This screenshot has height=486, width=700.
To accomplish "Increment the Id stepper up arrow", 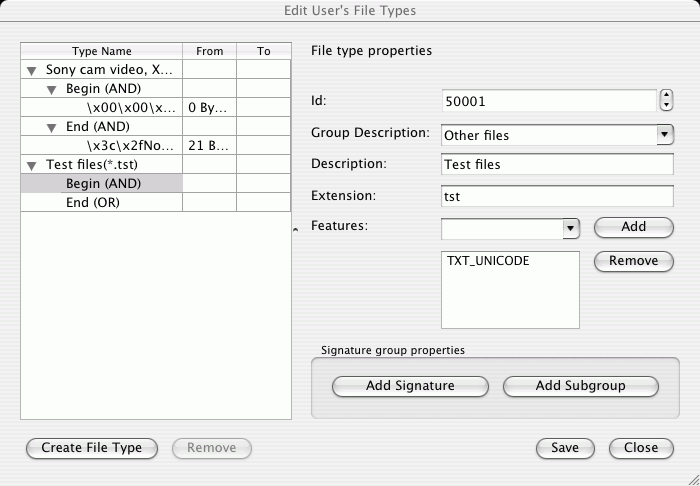I will [x=667, y=96].
